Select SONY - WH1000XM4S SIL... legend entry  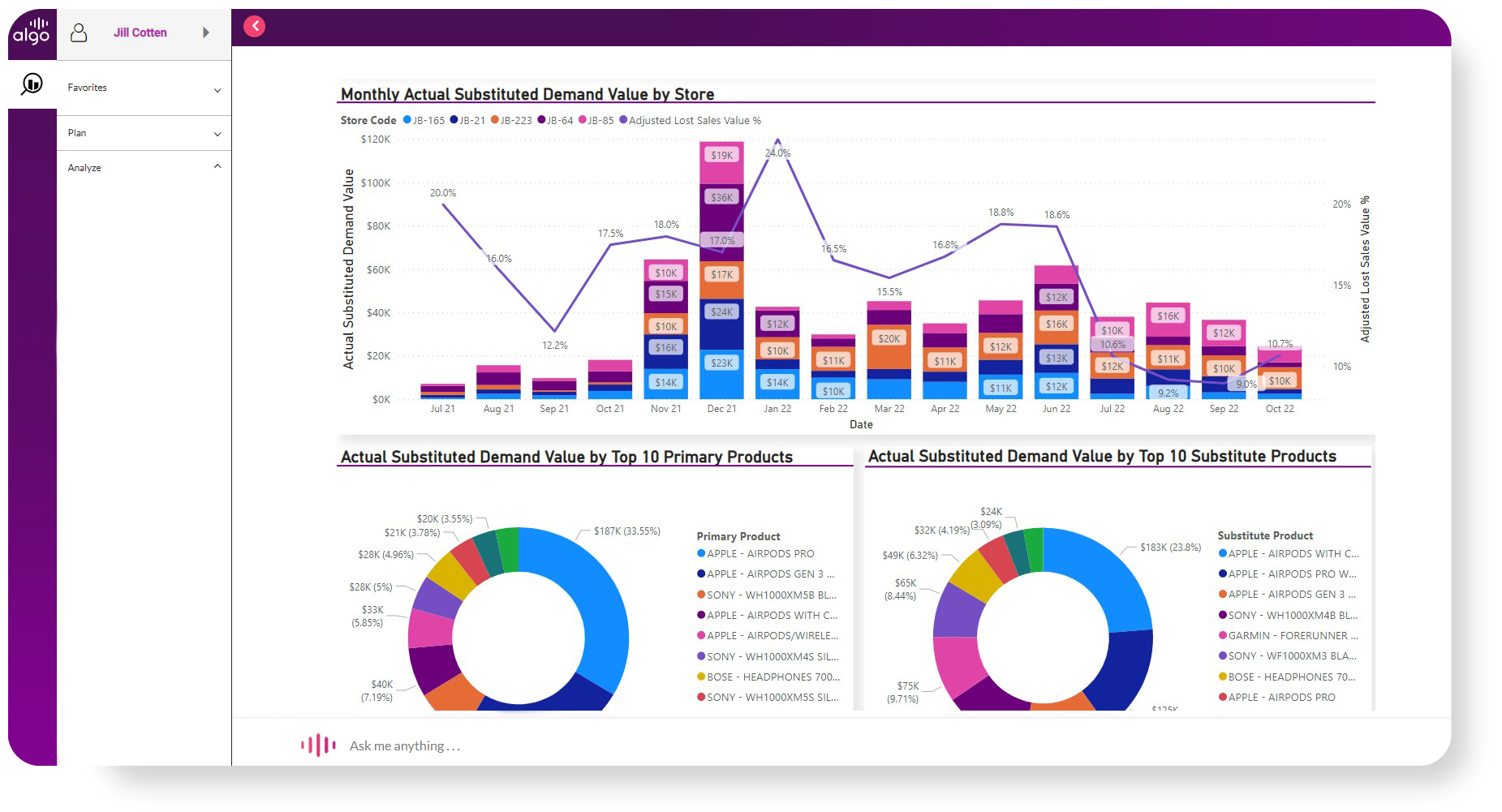click(x=768, y=656)
